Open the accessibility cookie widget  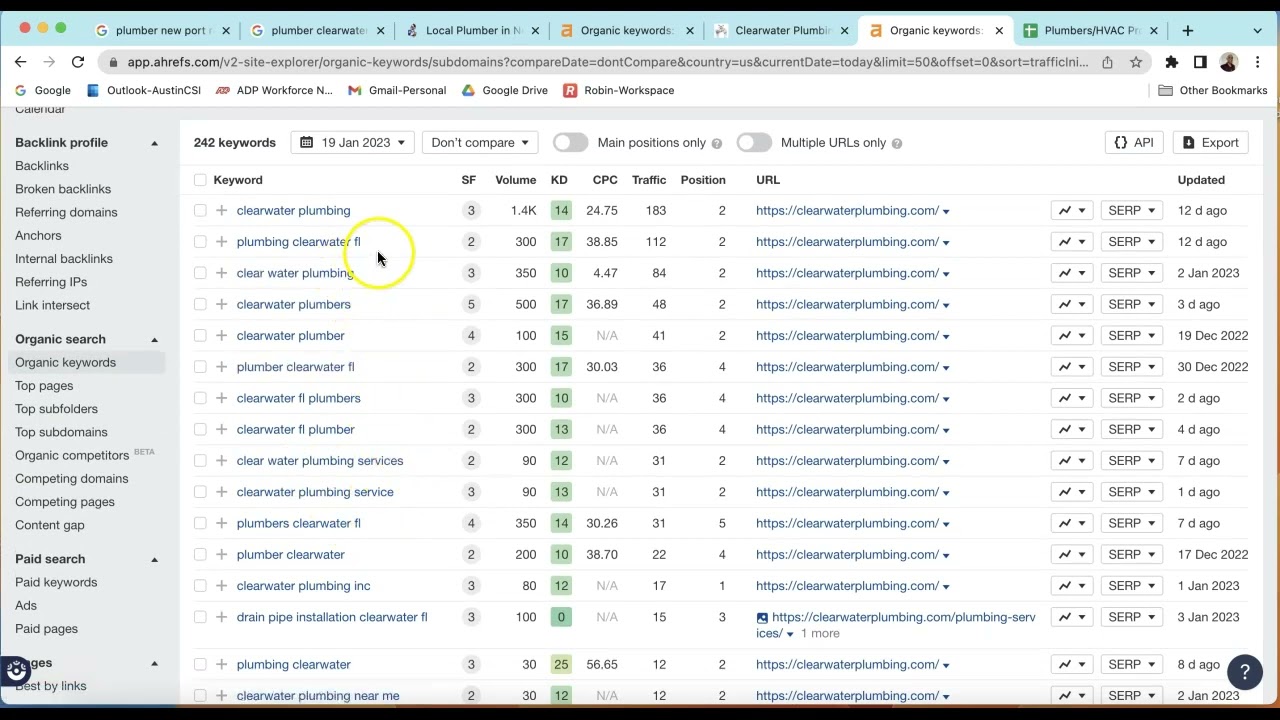pyautogui.click(x=16, y=670)
